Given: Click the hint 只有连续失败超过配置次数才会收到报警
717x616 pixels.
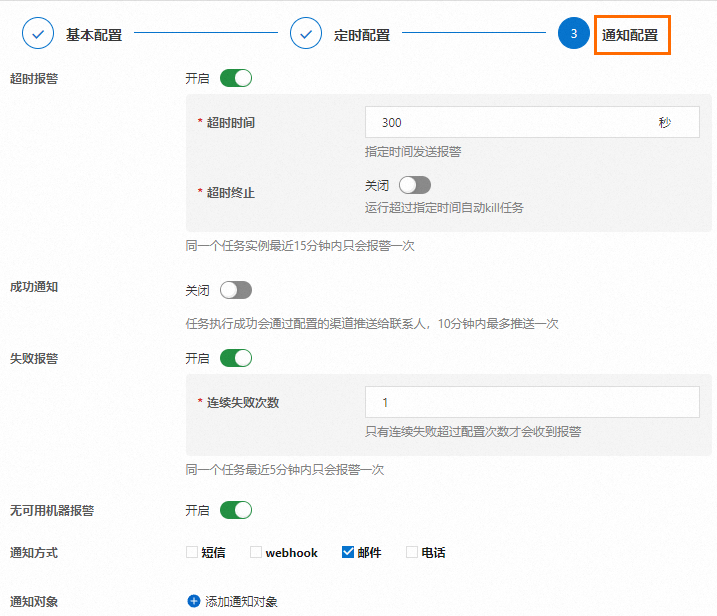Looking at the screenshot, I should click(x=473, y=431).
